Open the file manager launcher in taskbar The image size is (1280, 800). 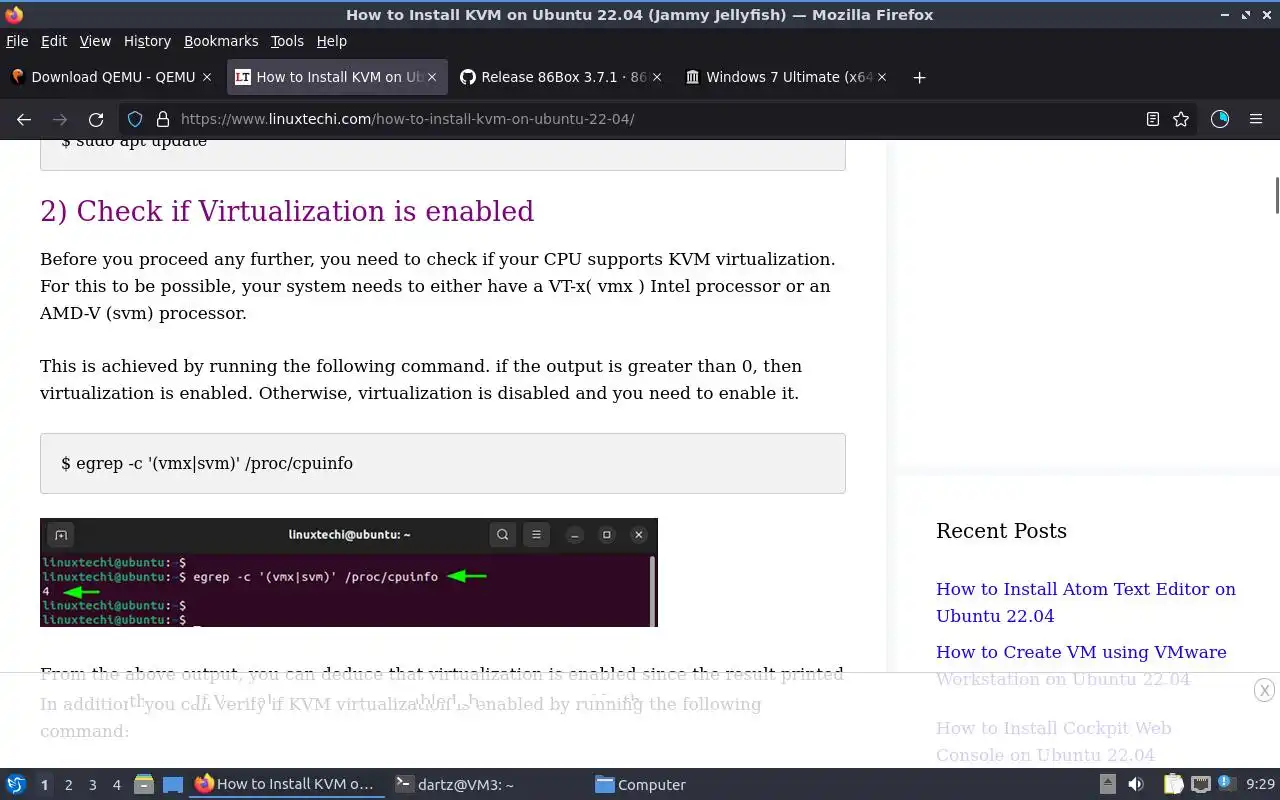[144, 785]
